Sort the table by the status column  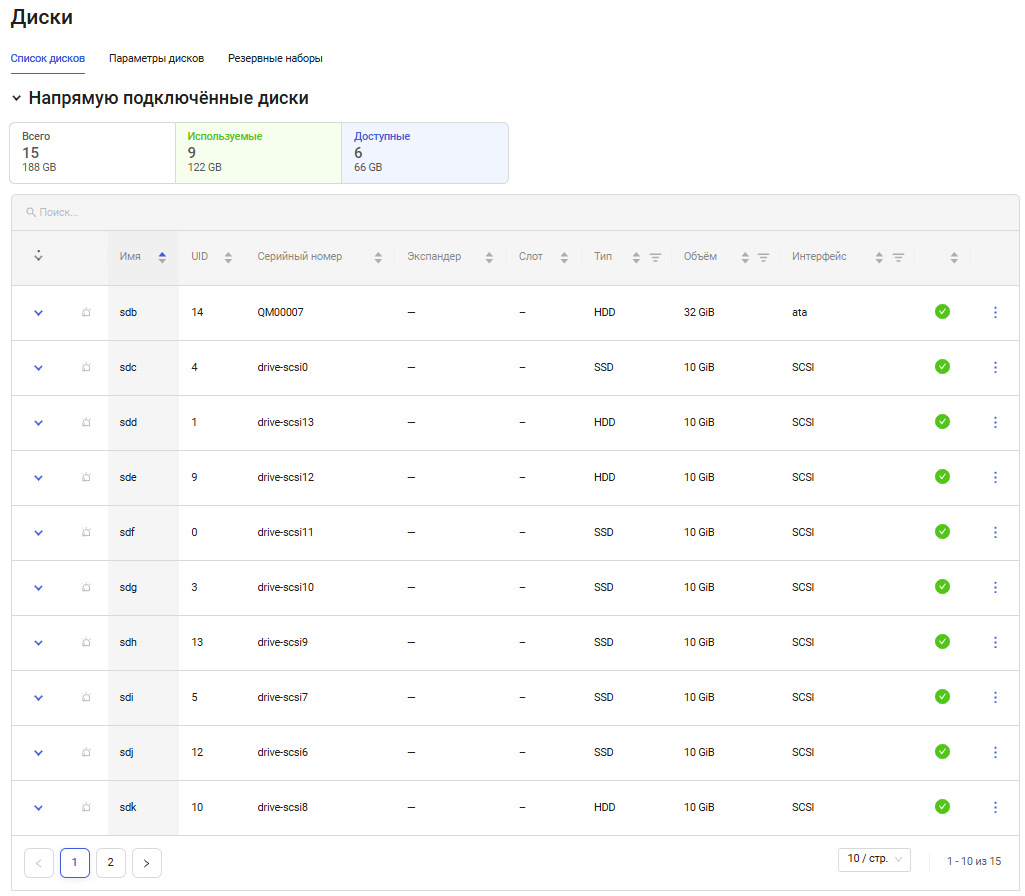pyautogui.click(x=954, y=257)
